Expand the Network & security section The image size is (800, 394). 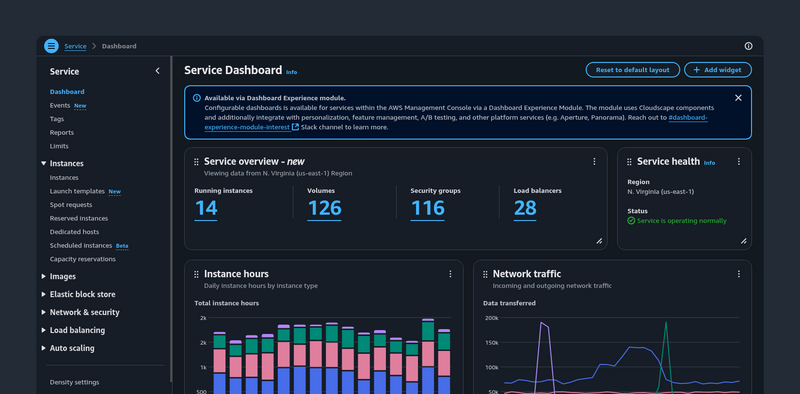click(x=43, y=312)
